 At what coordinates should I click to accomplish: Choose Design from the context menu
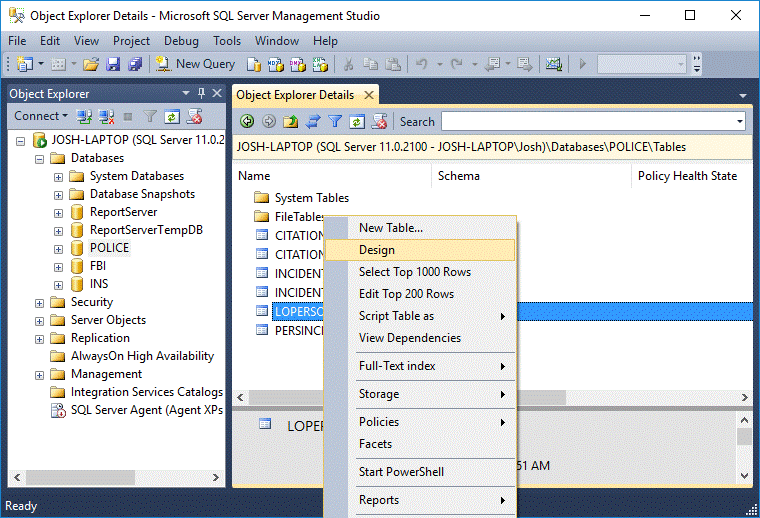(377, 250)
